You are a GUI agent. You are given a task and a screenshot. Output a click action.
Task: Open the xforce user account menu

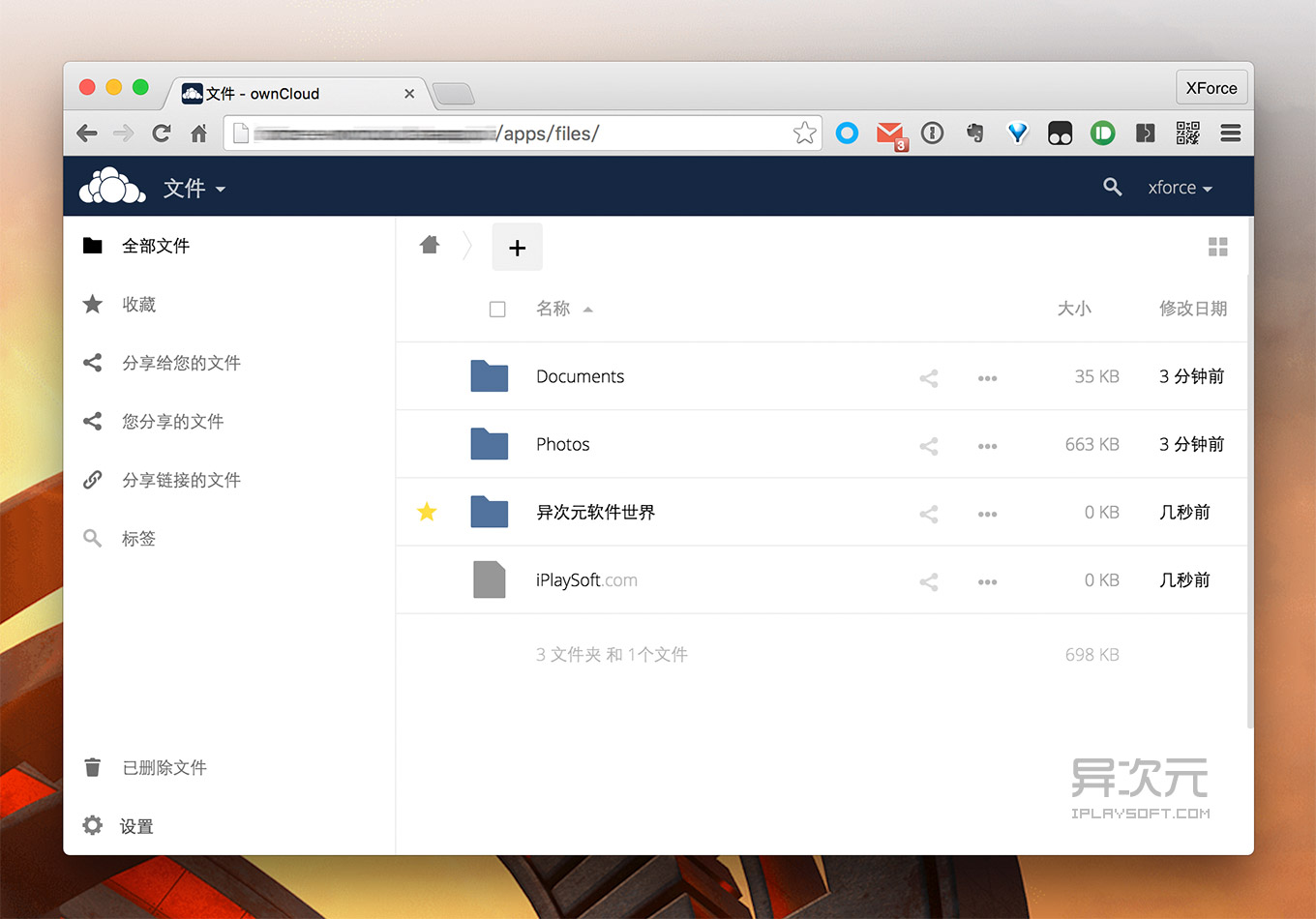click(x=1179, y=188)
